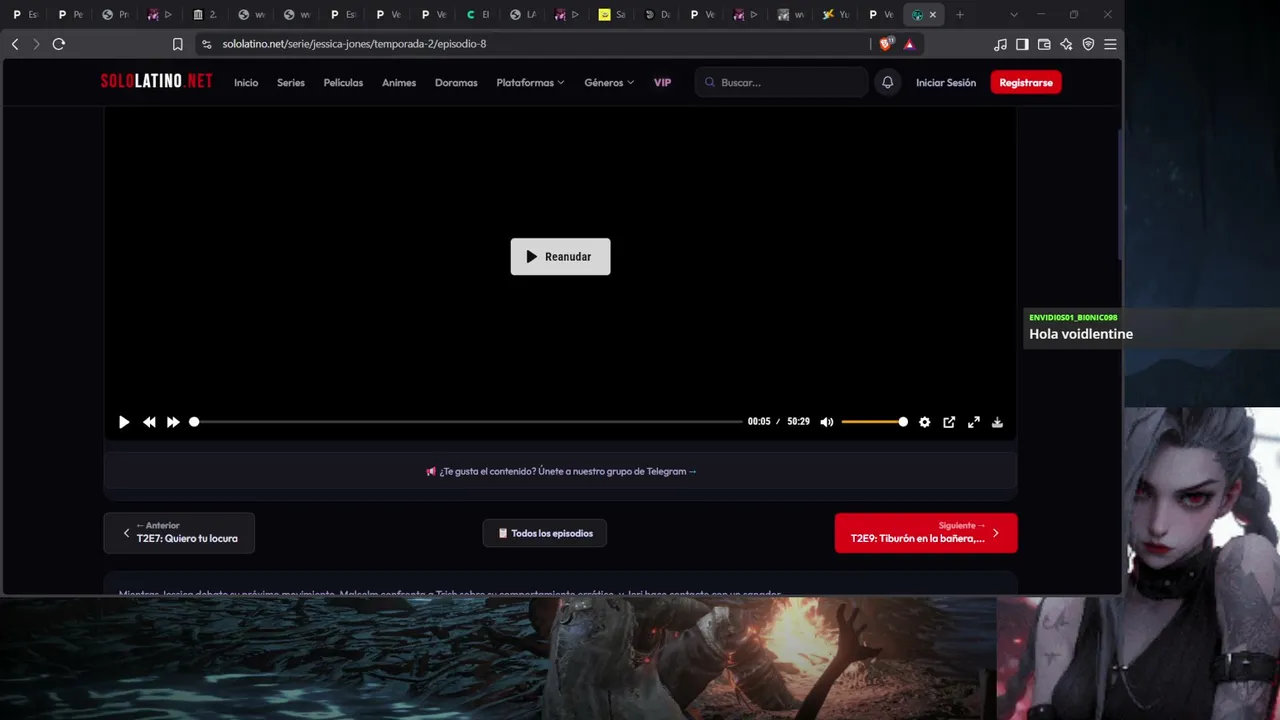Expand the Plataformas dropdown
The image size is (1280, 720).
click(x=530, y=83)
